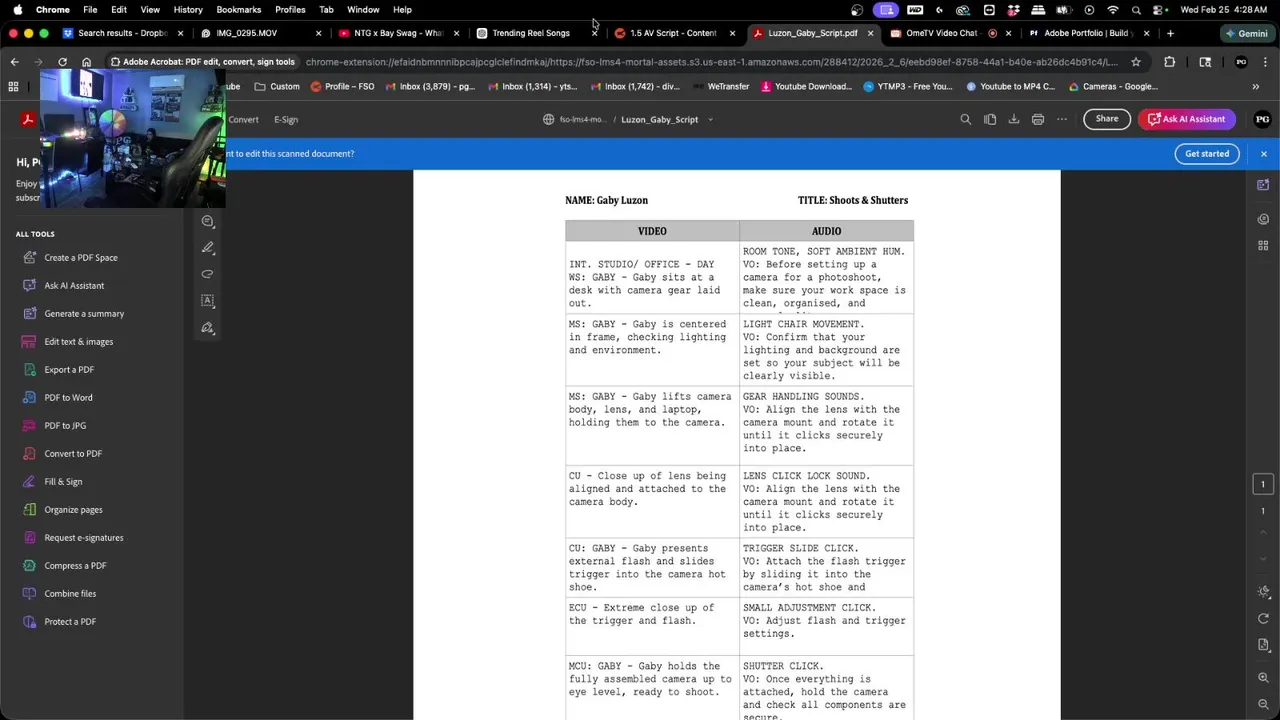The width and height of the screenshot is (1280, 720).
Task: Open a new Chrome tab with plus
Action: pos(1170,33)
